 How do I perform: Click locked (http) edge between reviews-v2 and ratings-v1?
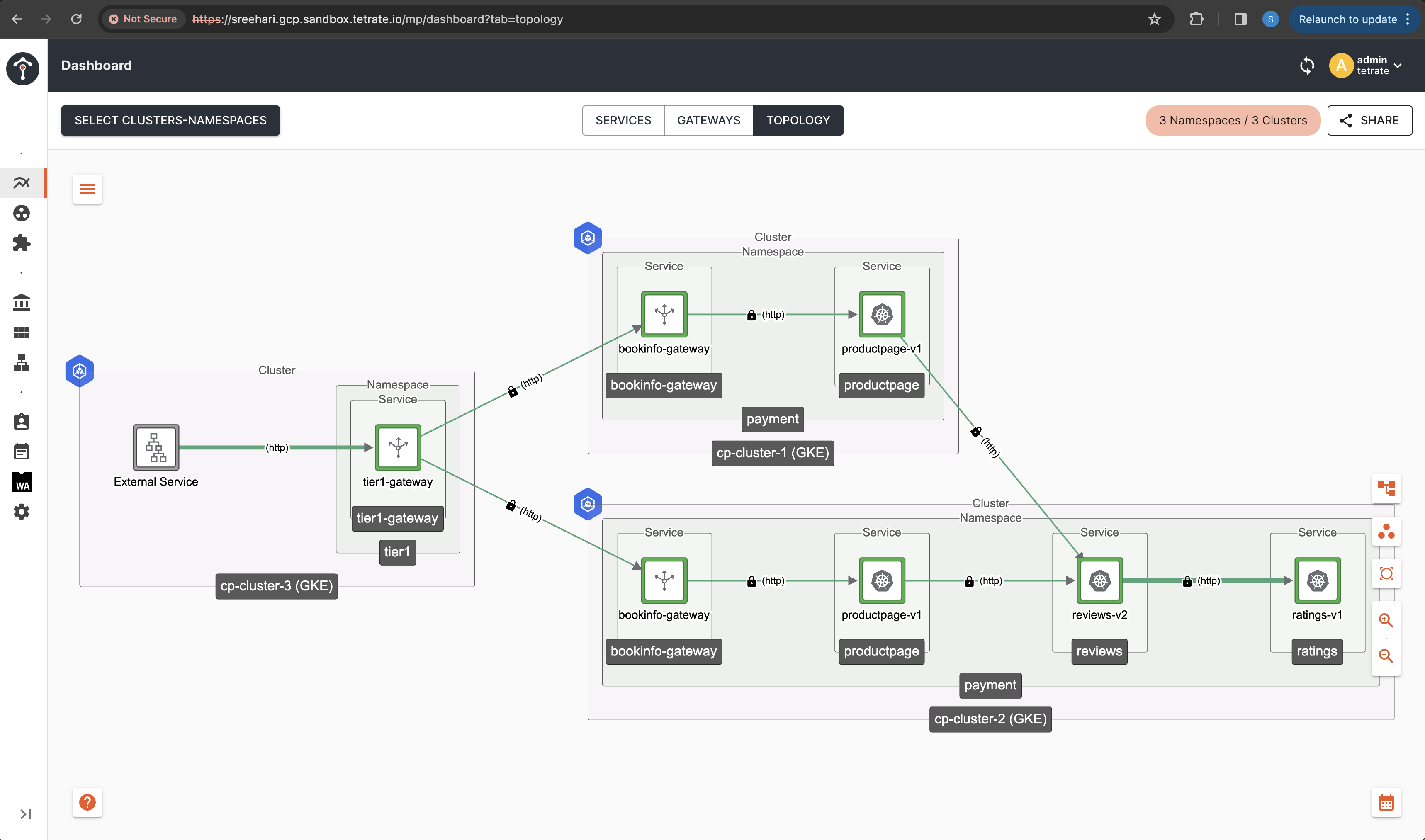[x=1201, y=581]
